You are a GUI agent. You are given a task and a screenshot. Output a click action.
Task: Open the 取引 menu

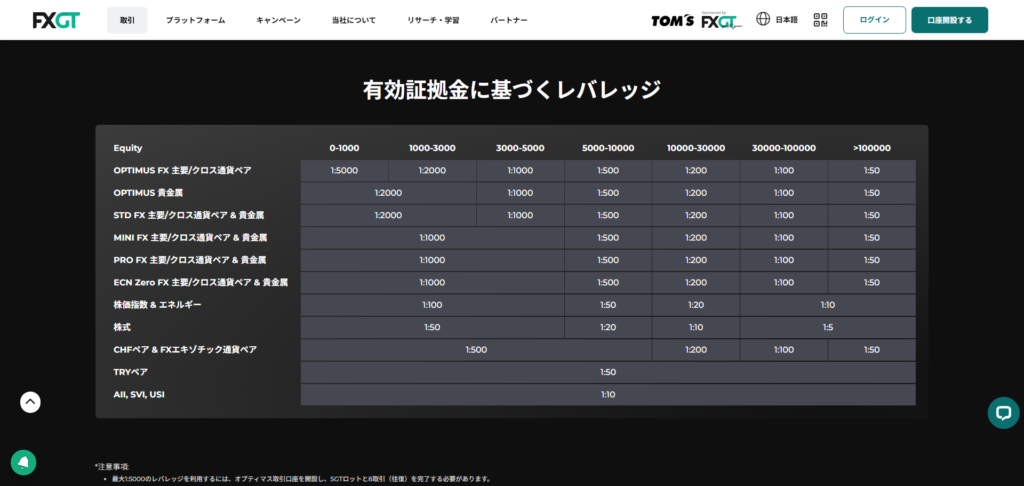(127, 20)
